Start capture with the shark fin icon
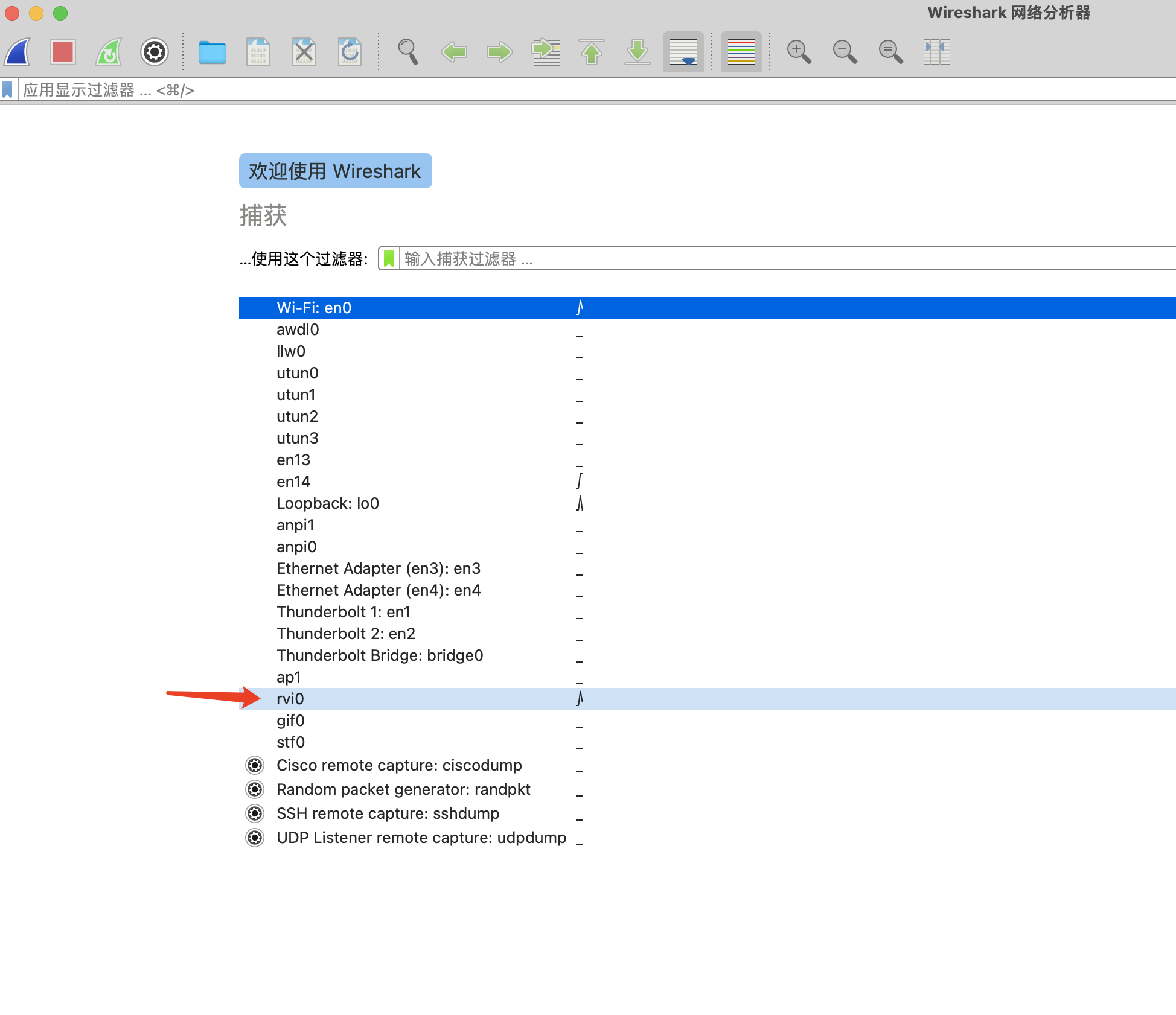Image resolution: width=1176 pixels, height=1015 pixels. coord(18,52)
